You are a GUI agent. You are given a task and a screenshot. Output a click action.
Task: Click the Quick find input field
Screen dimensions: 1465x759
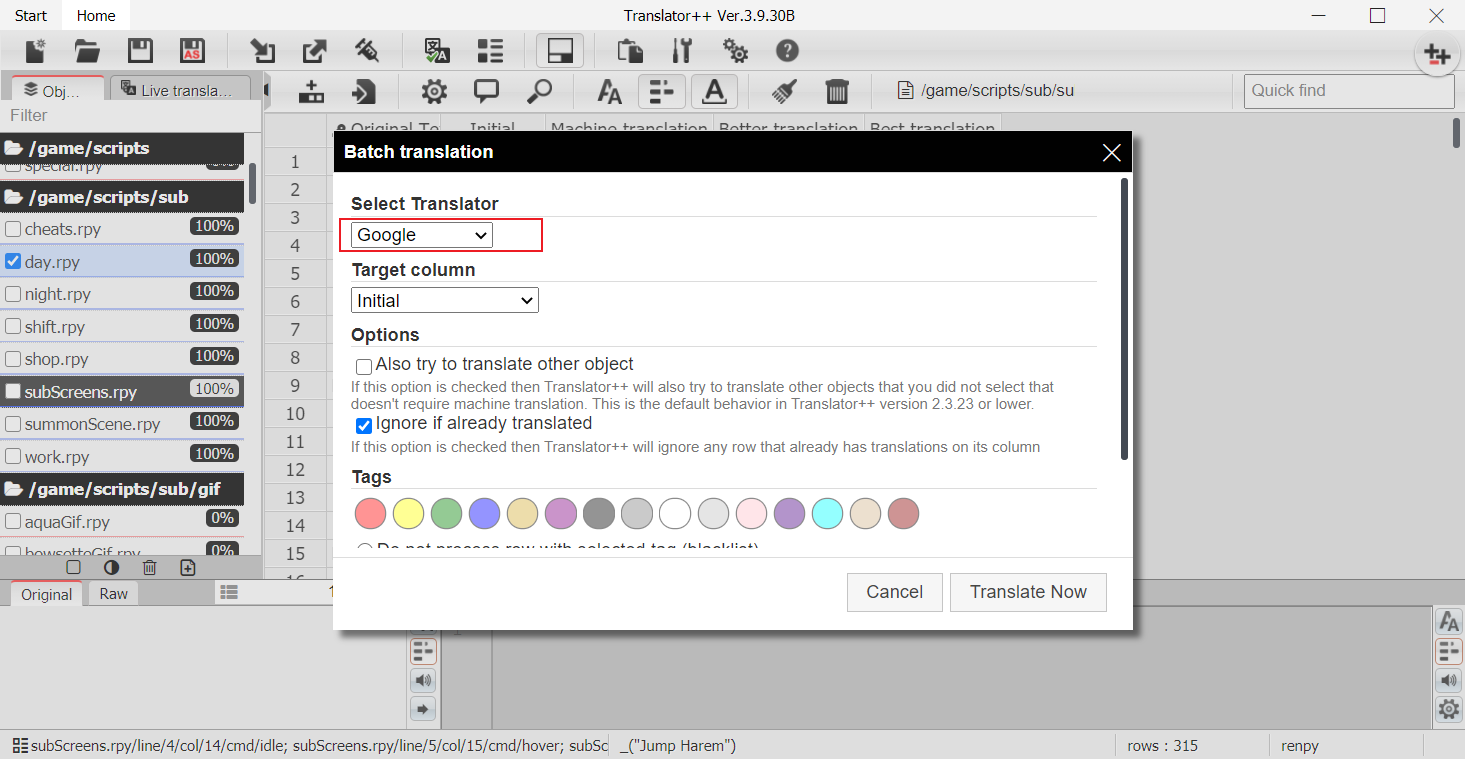1349,91
